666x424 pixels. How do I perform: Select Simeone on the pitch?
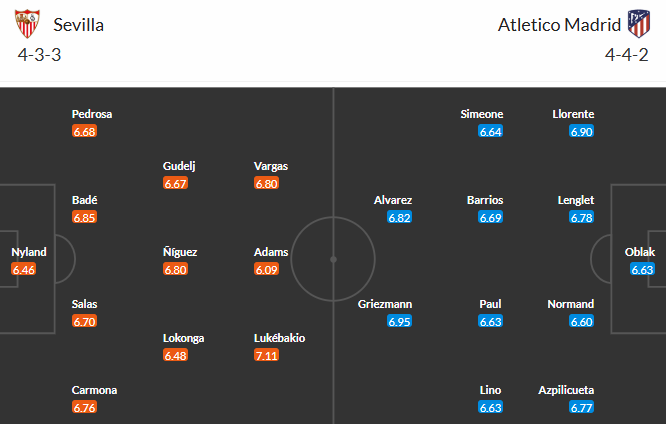pyautogui.click(x=482, y=114)
